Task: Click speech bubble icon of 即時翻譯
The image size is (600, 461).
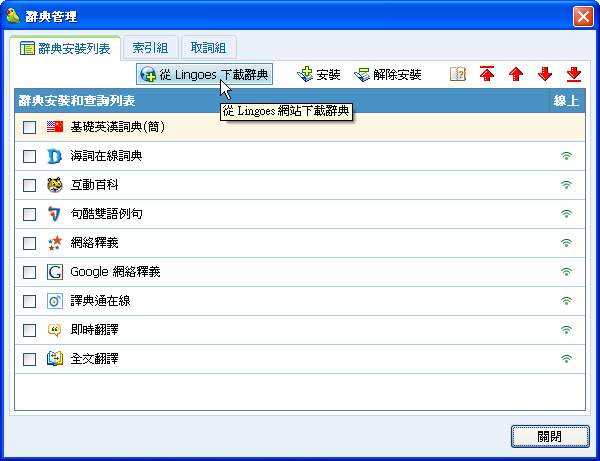Action: pos(54,330)
